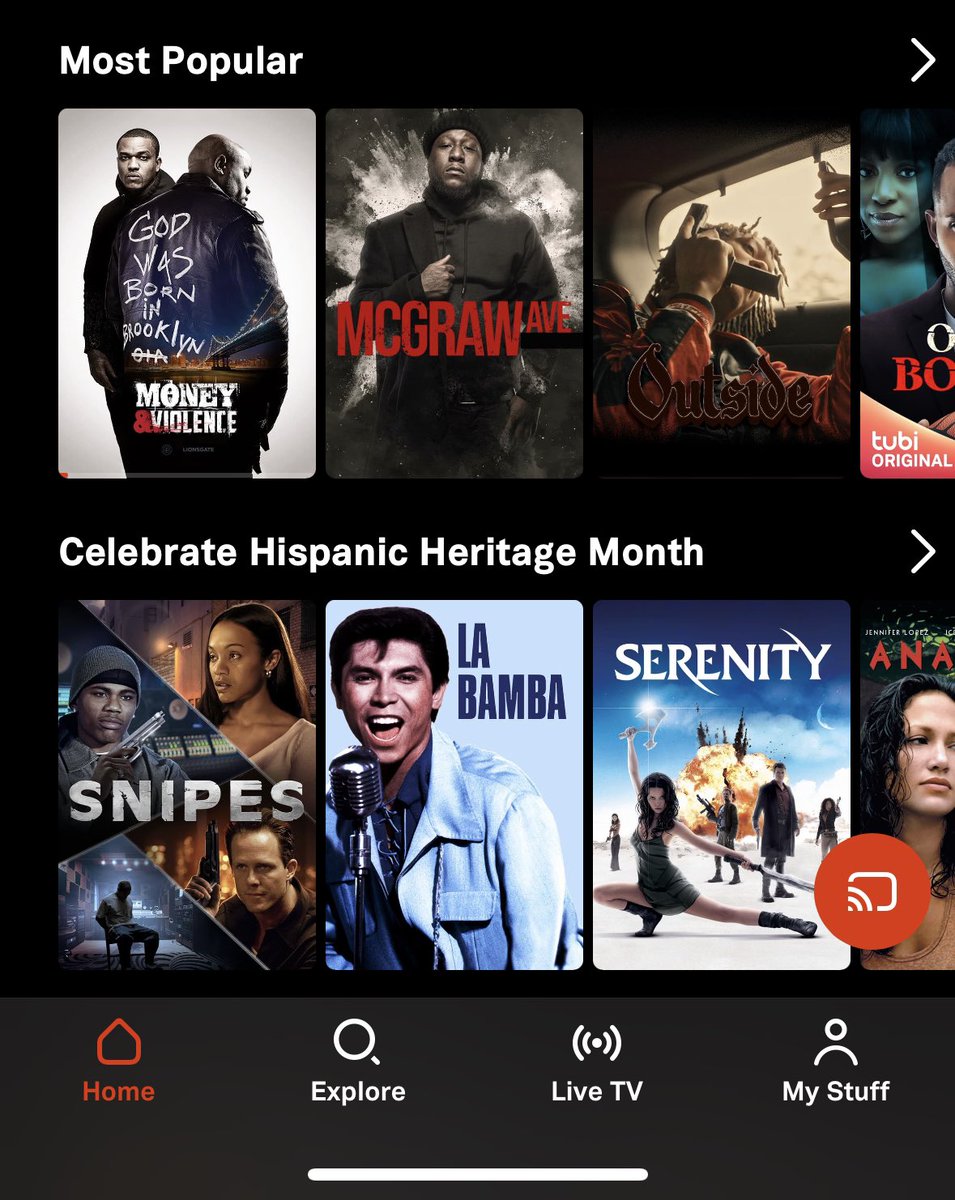Switch to the Live TV tab label
The image size is (955, 1200).
[x=597, y=1091]
